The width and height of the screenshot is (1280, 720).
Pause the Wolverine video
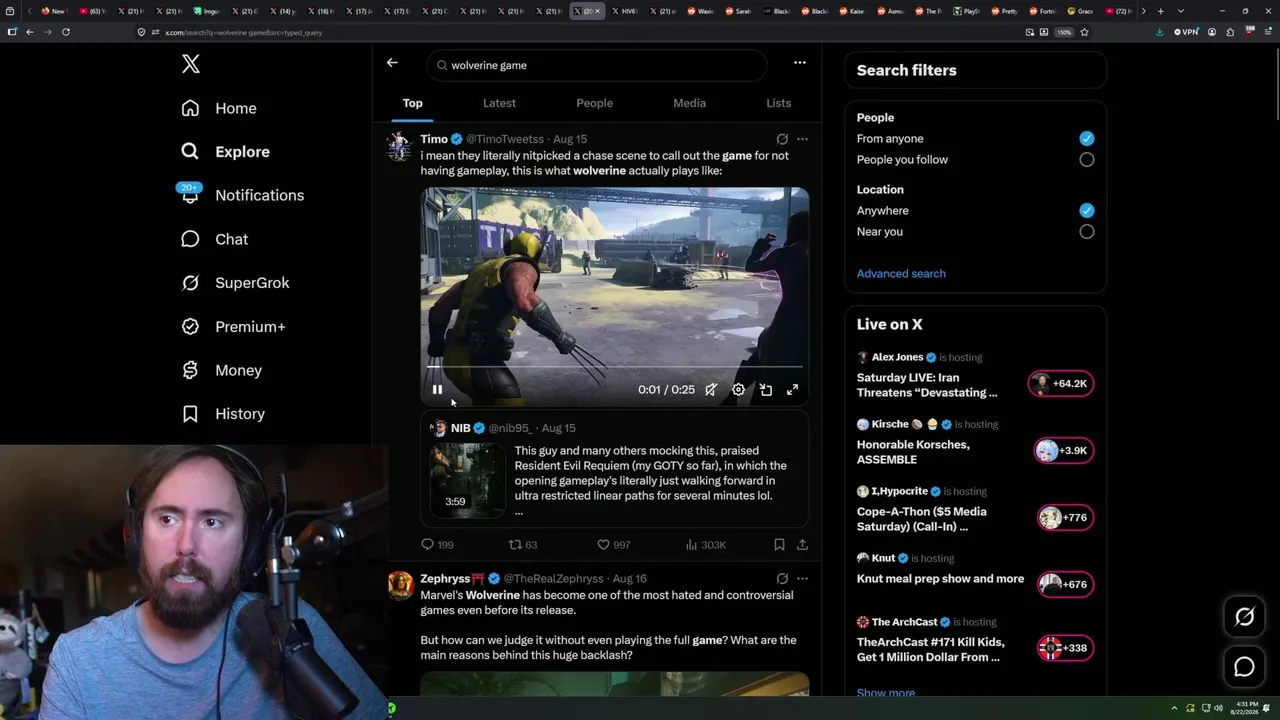(437, 390)
